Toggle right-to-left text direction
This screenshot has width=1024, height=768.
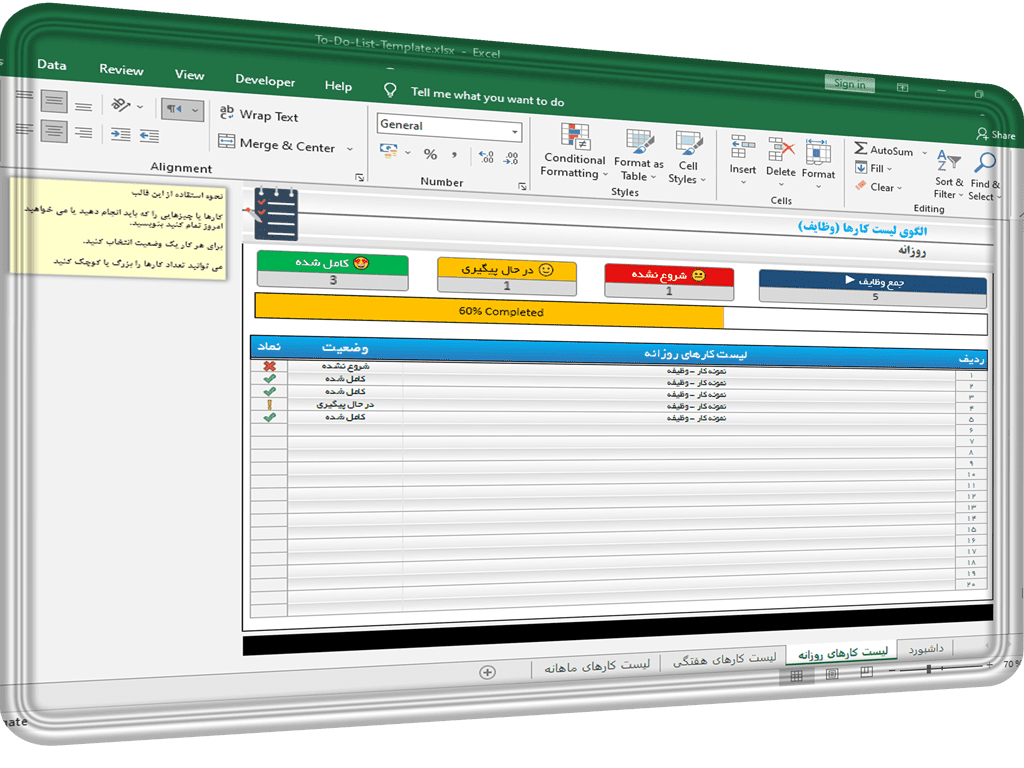point(174,109)
